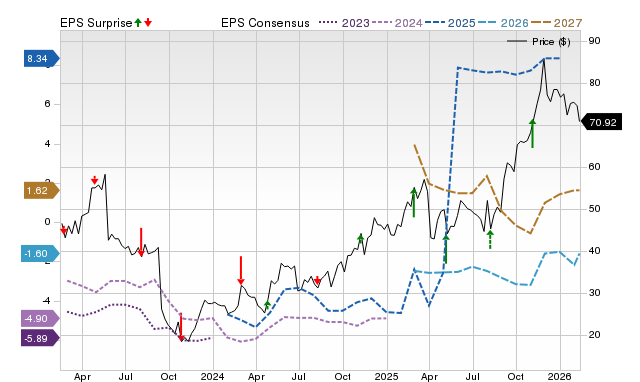Click the 60 label on the price axis
Viewport: 640px width, 382px height.
tap(595, 167)
